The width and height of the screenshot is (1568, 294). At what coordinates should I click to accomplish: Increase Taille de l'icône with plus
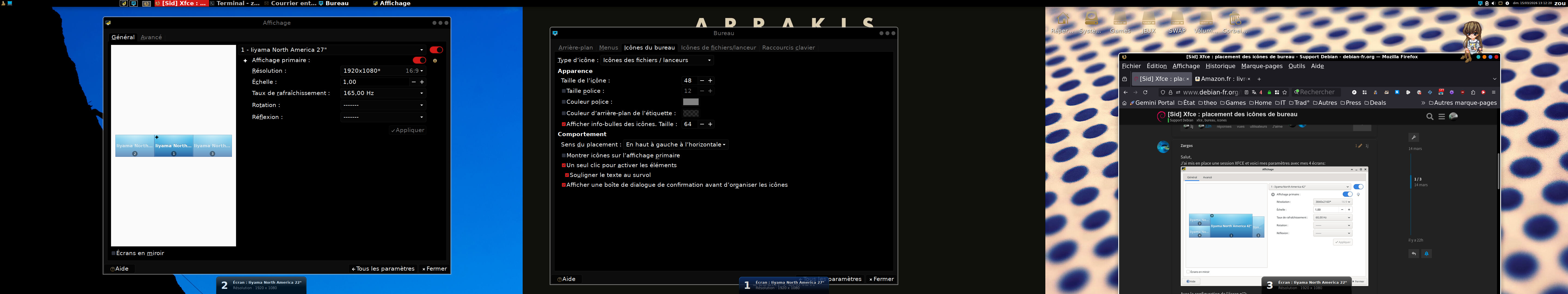[710, 81]
